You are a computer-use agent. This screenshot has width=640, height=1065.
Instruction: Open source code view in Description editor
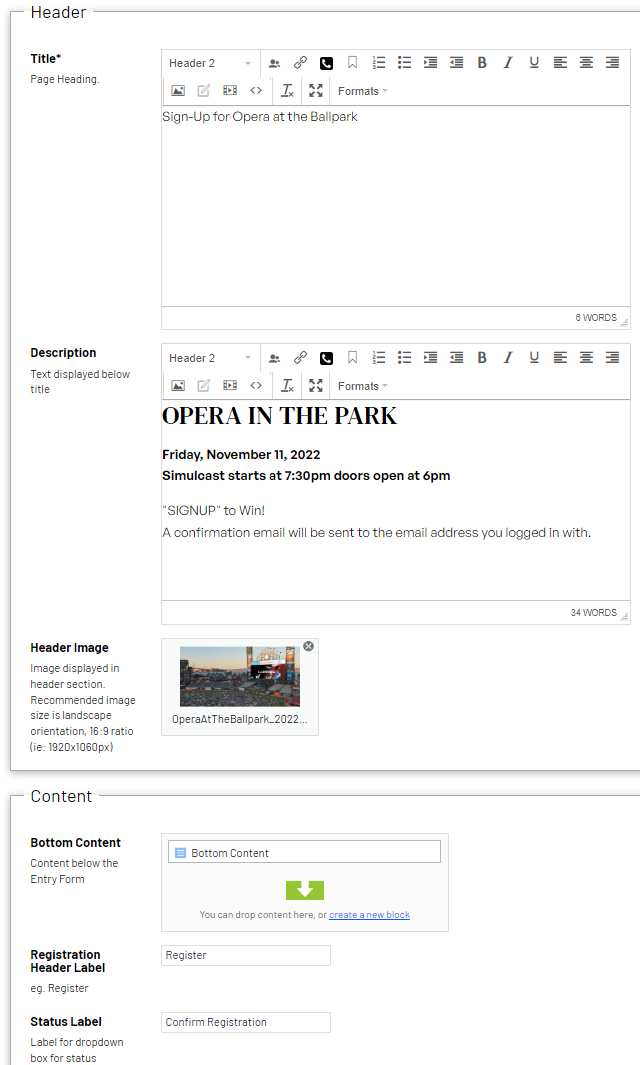pos(256,385)
